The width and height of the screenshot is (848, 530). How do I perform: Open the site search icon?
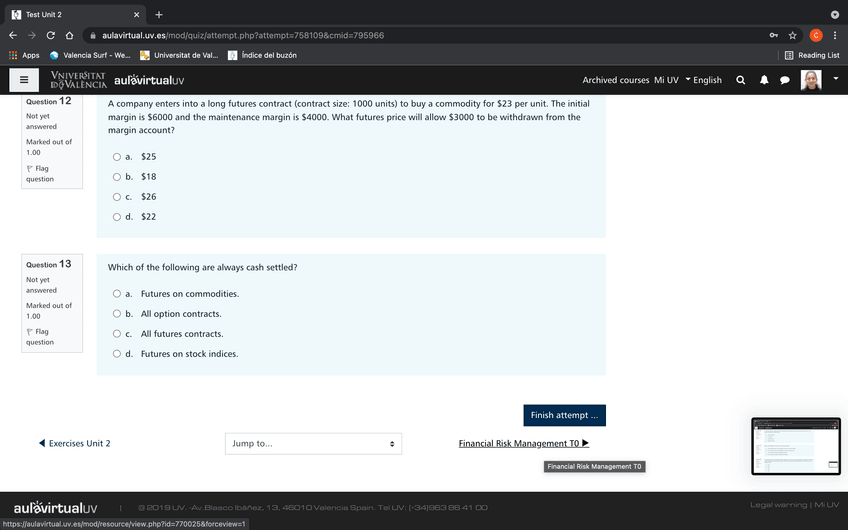pyautogui.click(x=741, y=80)
